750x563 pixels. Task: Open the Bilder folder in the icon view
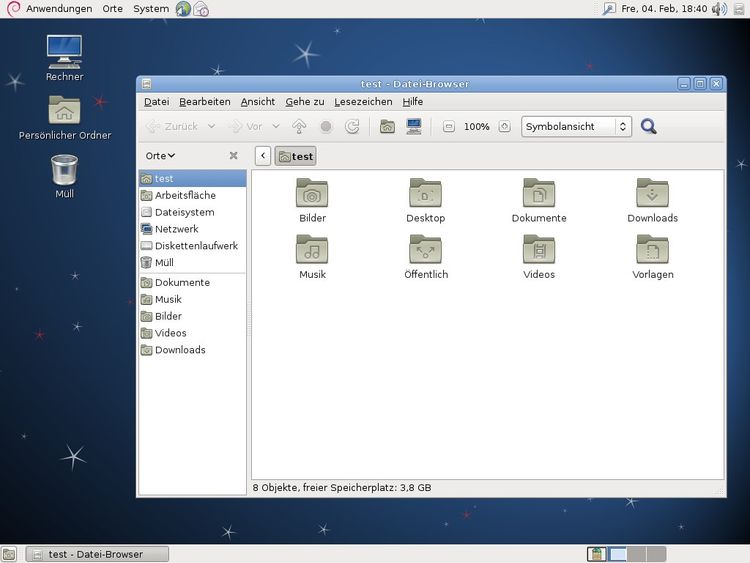pyautogui.click(x=312, y=200)
